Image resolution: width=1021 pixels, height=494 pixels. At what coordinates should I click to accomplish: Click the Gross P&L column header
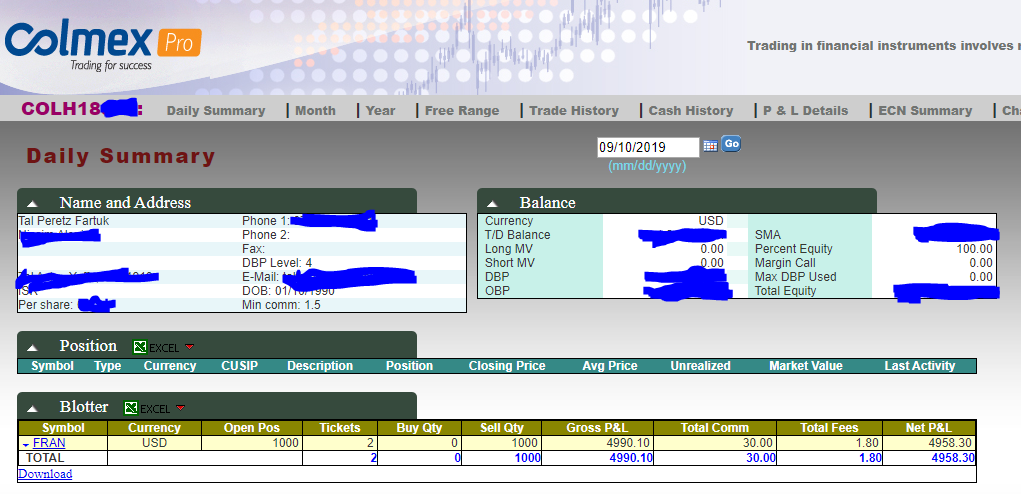pos(597,428)
